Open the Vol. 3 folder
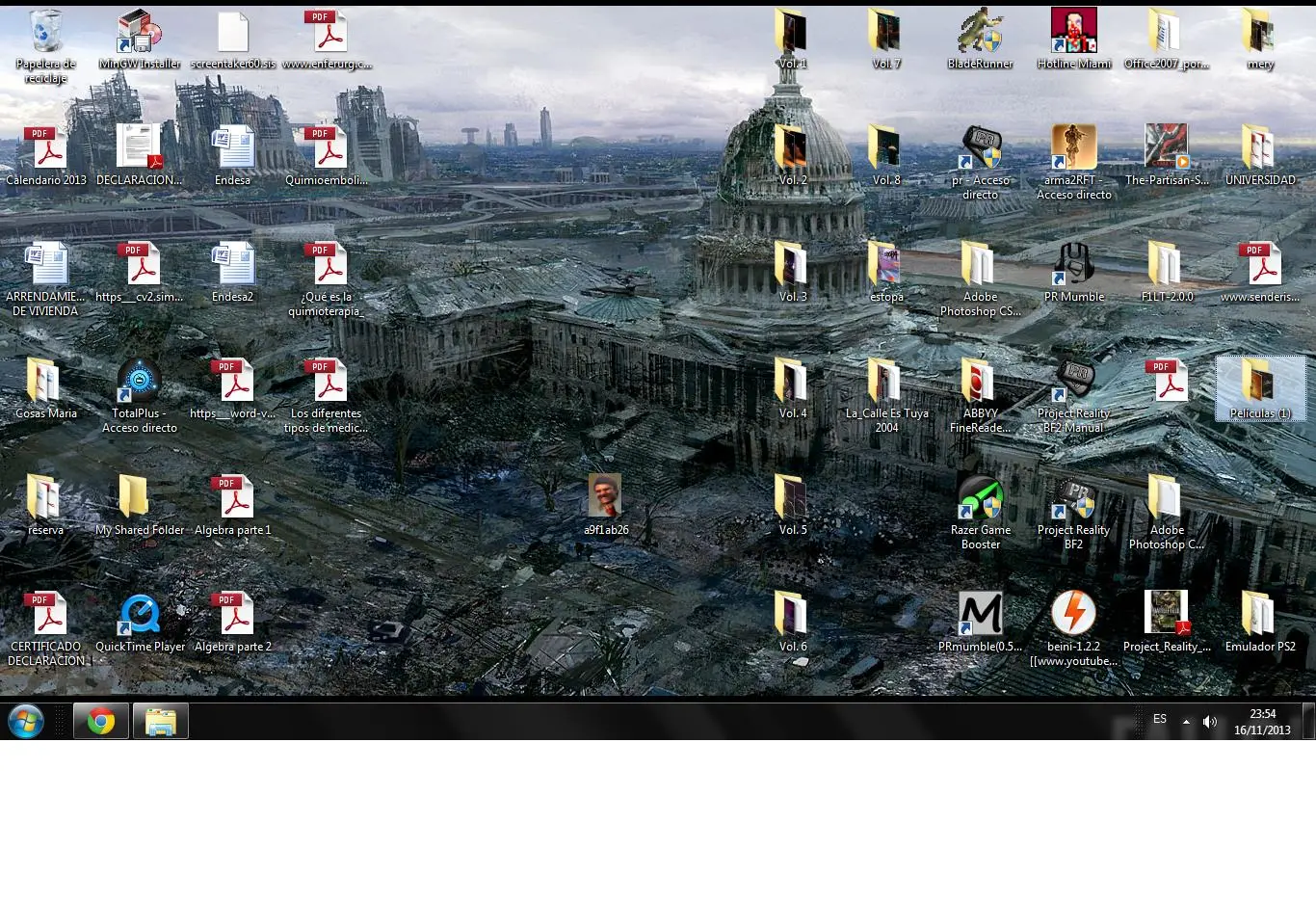 (793, 273)
